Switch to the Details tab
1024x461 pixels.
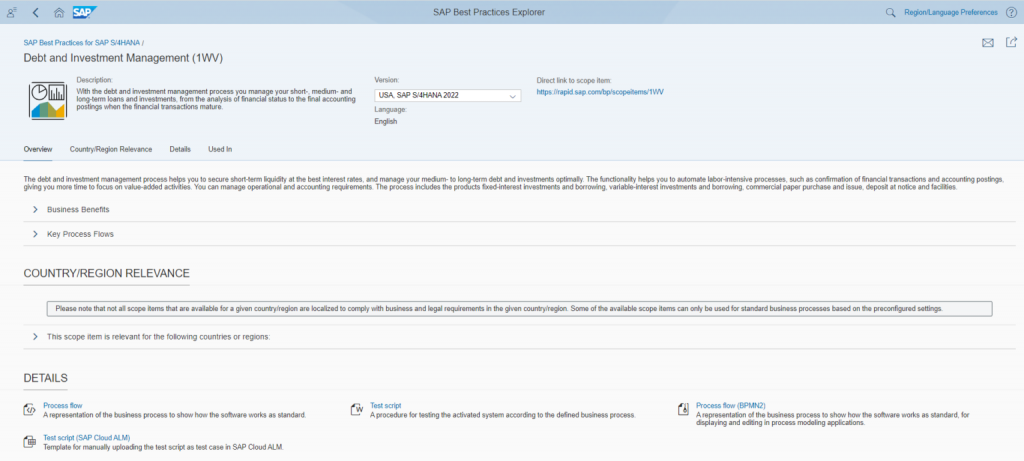point(180,149)
